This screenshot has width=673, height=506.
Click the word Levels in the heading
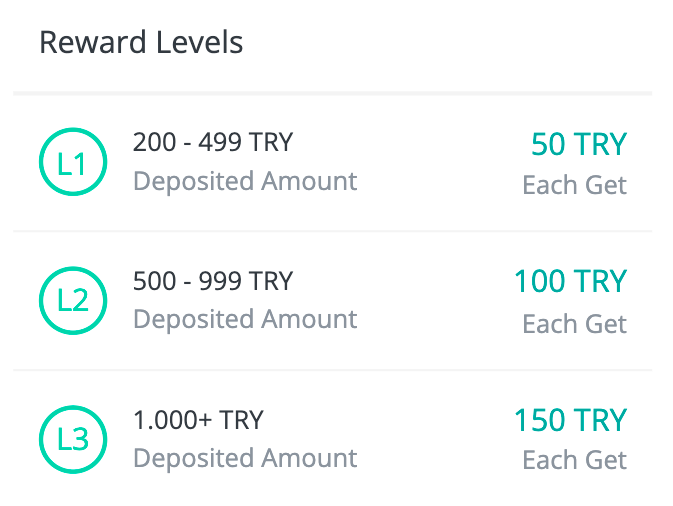pyautogui.click(x=200, y=42)
